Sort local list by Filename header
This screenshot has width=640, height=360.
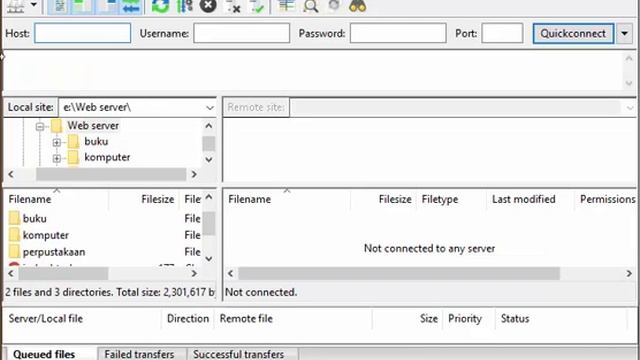(56, 199)
